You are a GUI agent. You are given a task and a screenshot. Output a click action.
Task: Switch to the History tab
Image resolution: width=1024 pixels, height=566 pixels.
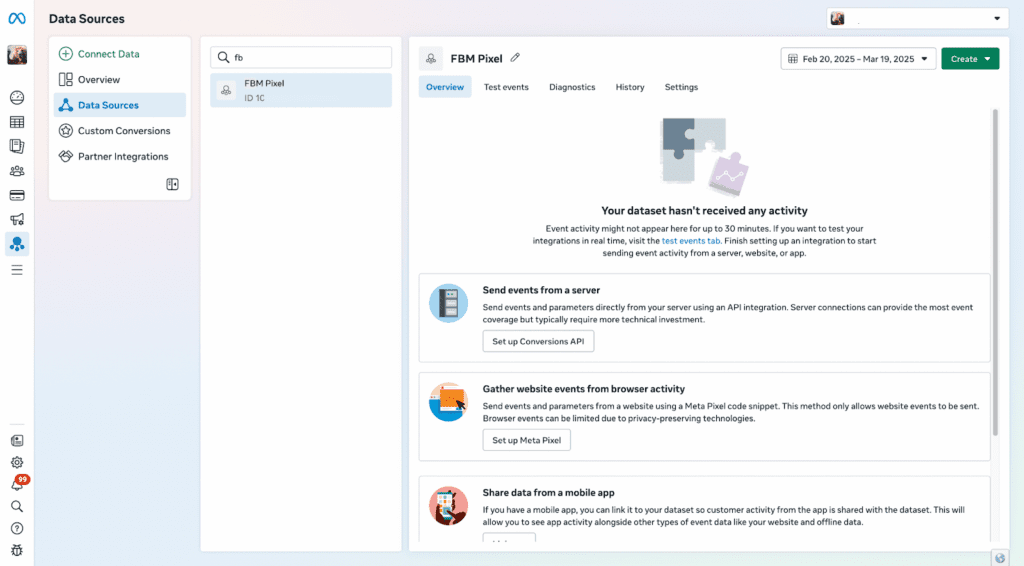(630, 87)
